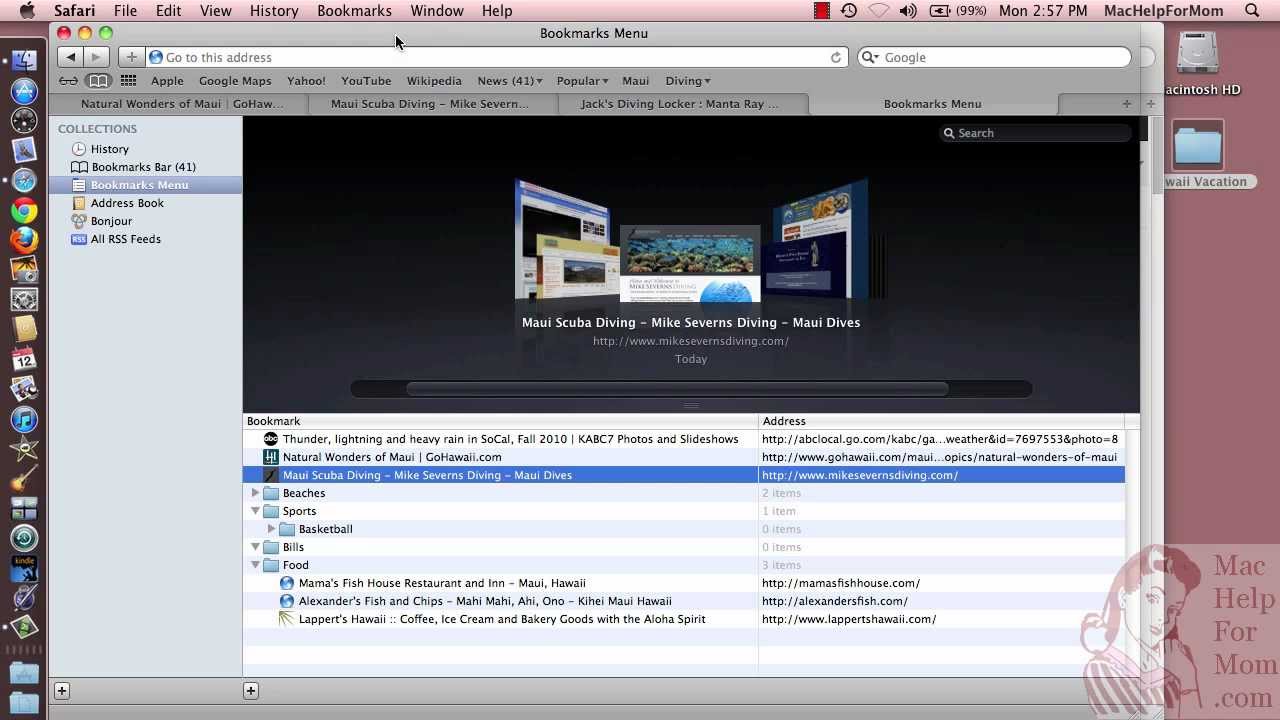Open the Popular bookmarks dropdown
1280x720 pixels.
582,81
